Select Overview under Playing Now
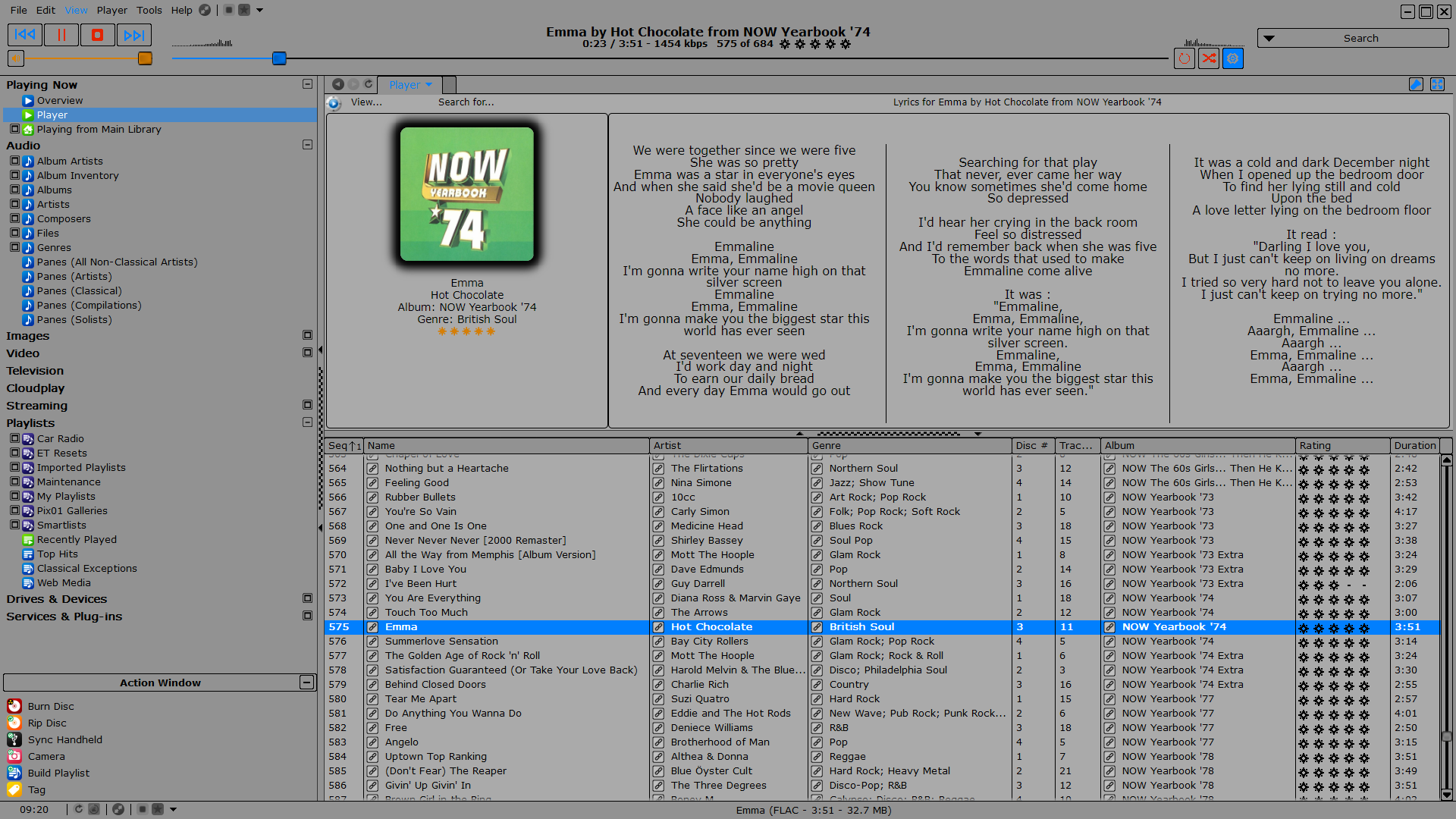Screen dimensions: 1456x819 (60, 100)
